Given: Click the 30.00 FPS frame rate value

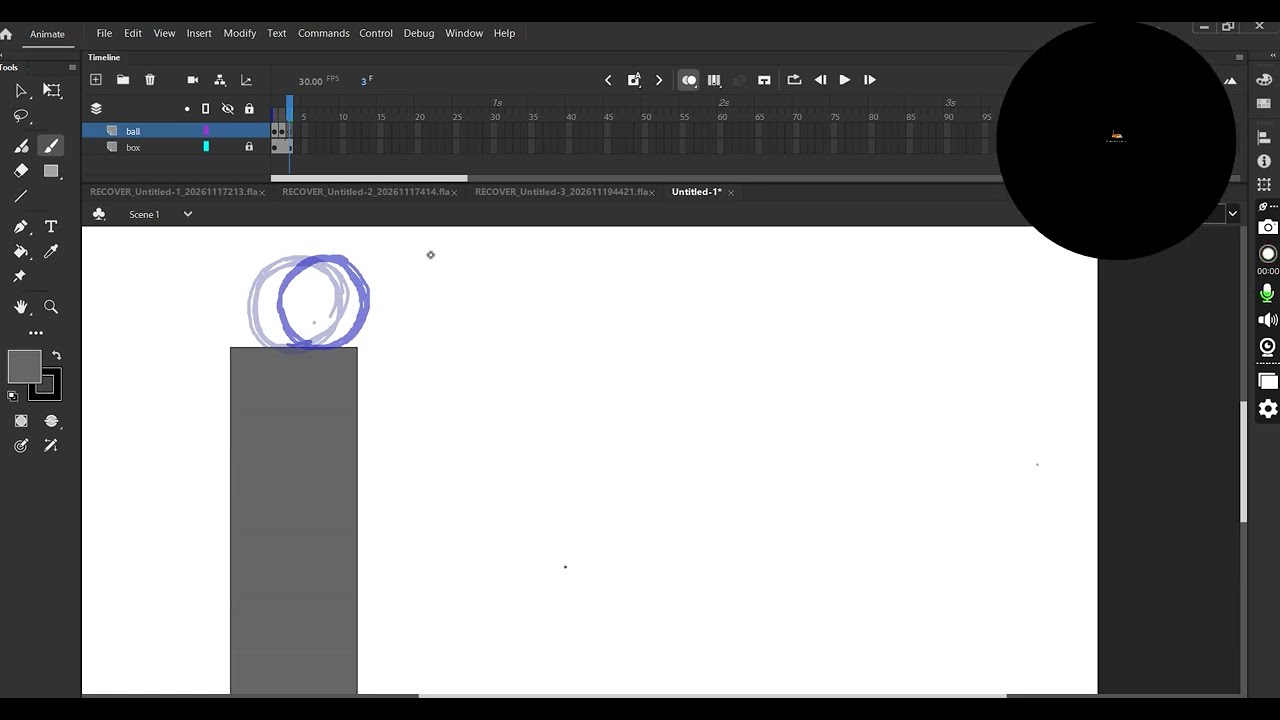Looking at the screenshot, I should tap(311, 81).
